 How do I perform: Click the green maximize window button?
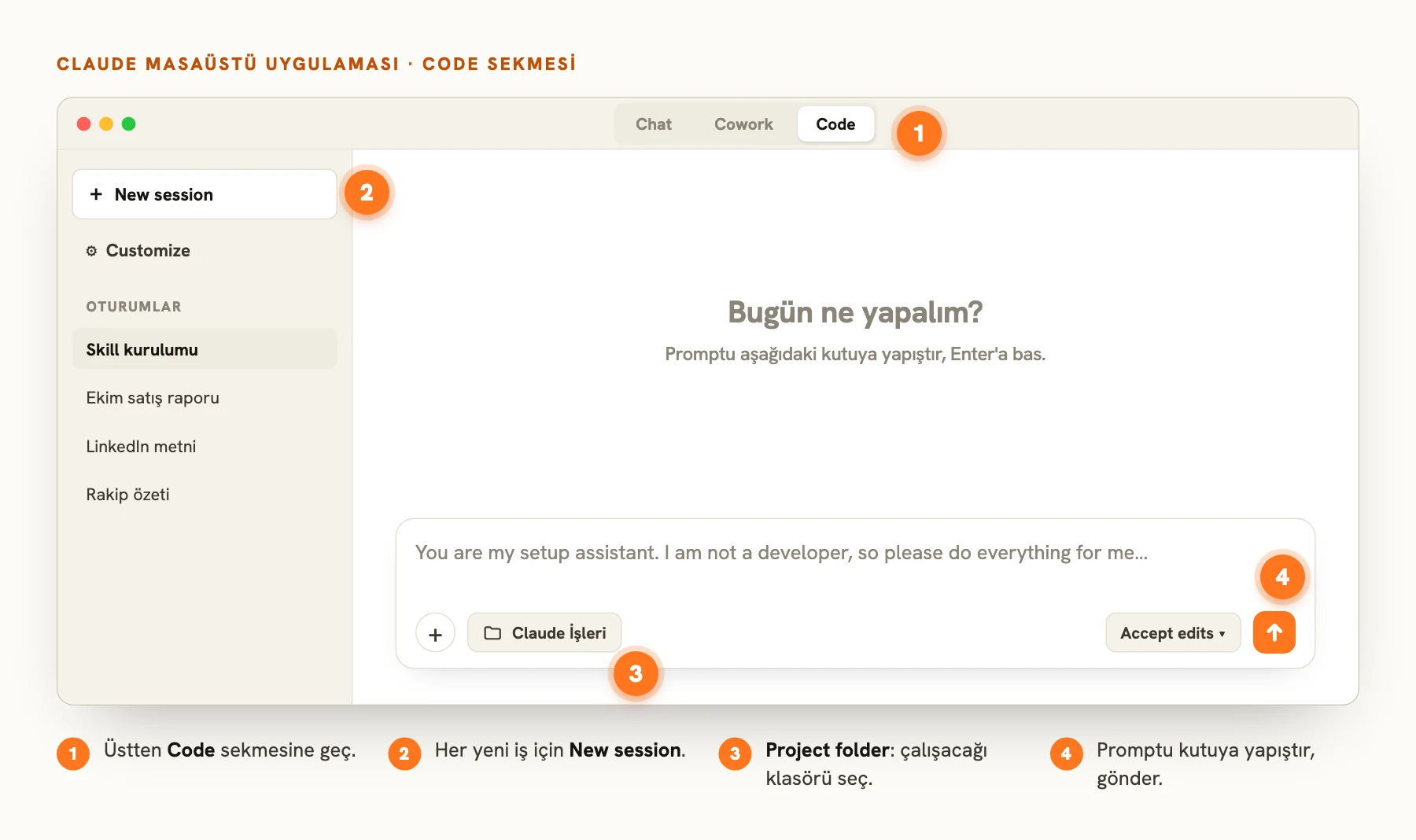tap(129, 123)
